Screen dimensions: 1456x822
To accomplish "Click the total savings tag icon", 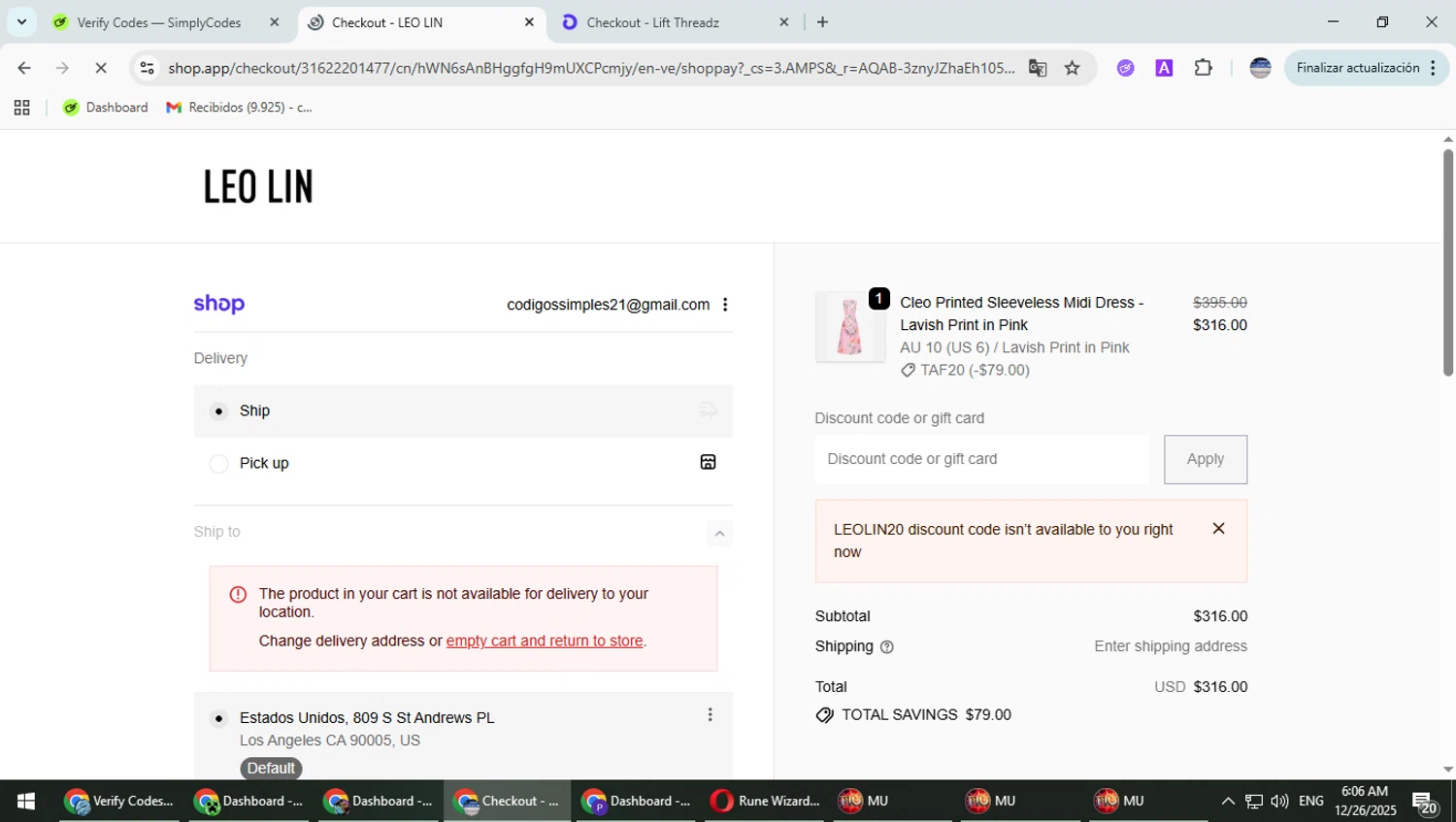I will pyautogui.click(x=825, y=715).
